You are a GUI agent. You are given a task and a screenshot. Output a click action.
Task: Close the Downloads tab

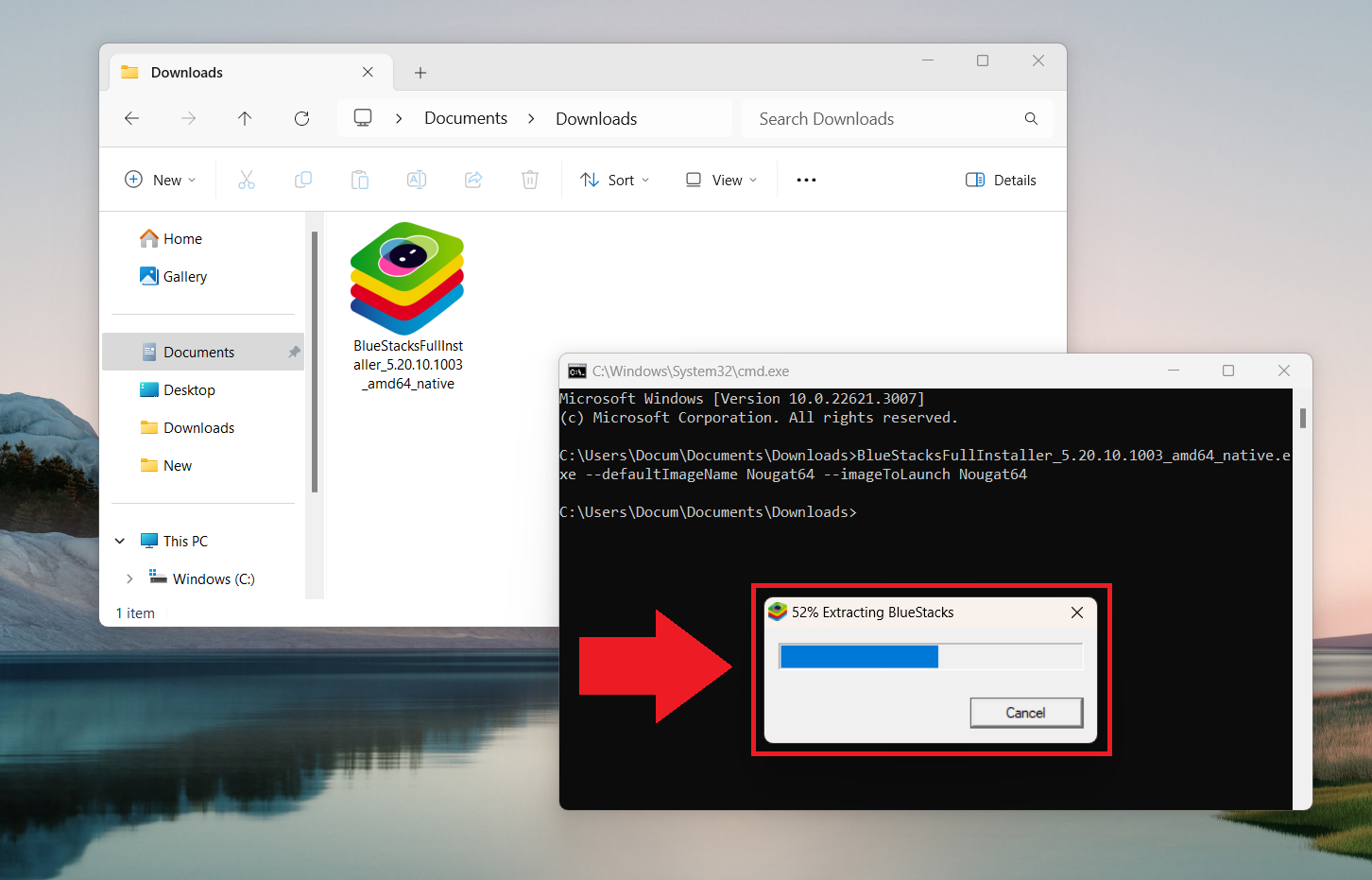click(x=368, y=72)
